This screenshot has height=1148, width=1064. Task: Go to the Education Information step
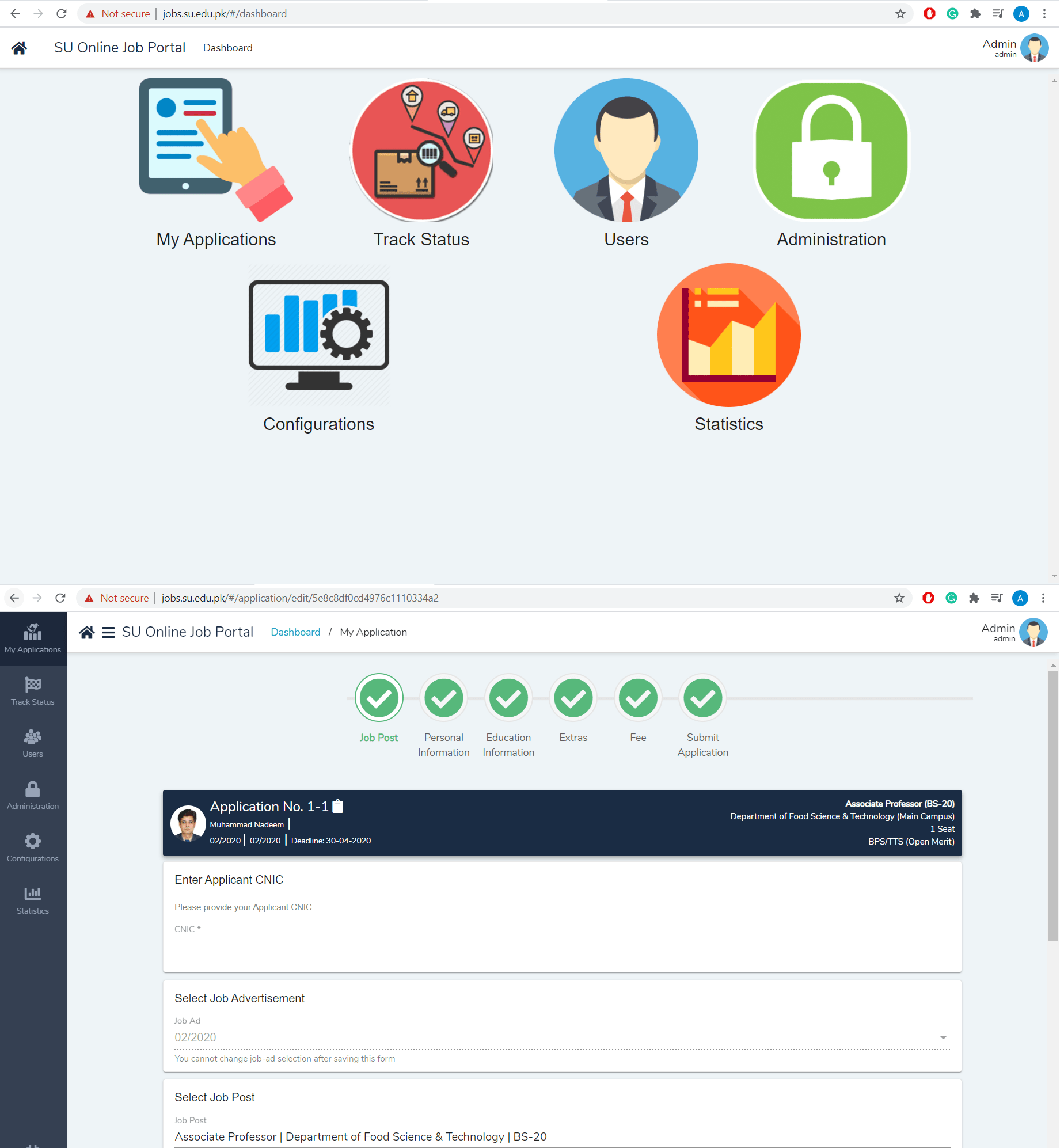pos(508,716)
